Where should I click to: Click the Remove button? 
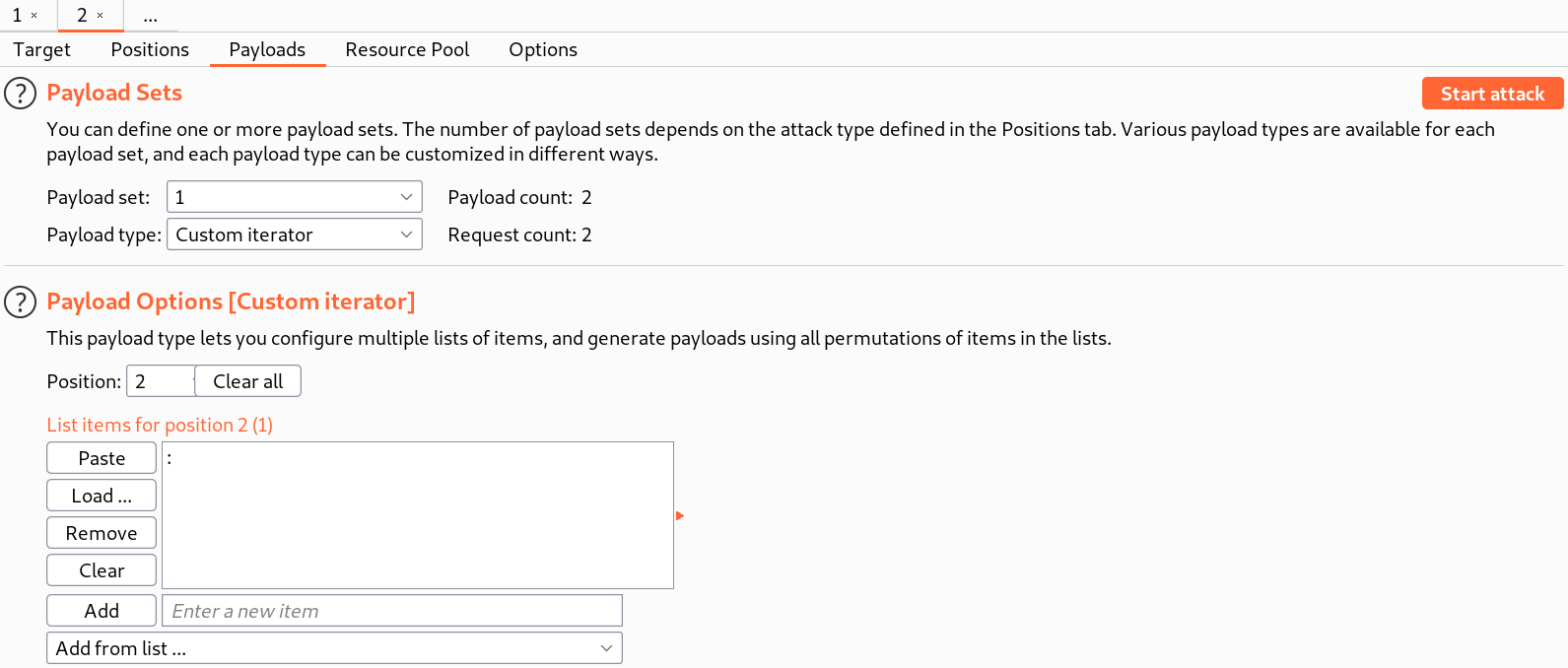102,533
